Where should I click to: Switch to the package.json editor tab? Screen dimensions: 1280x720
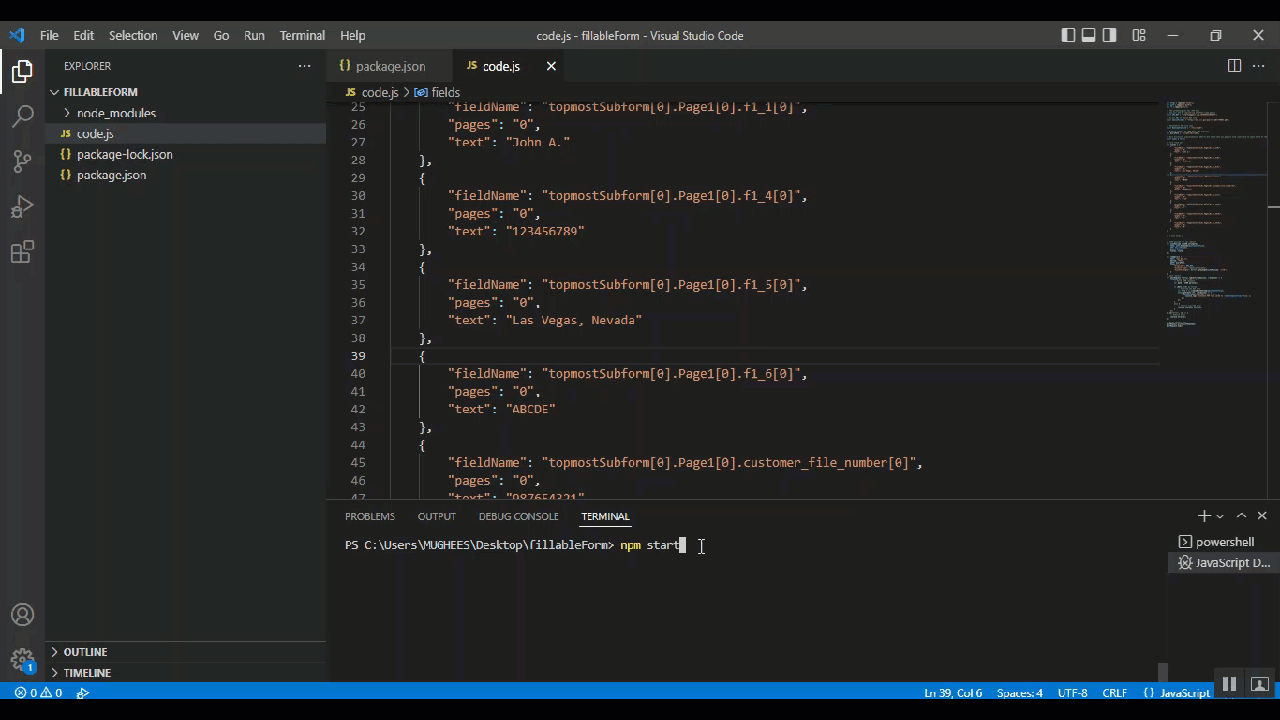tap(390, 66)
